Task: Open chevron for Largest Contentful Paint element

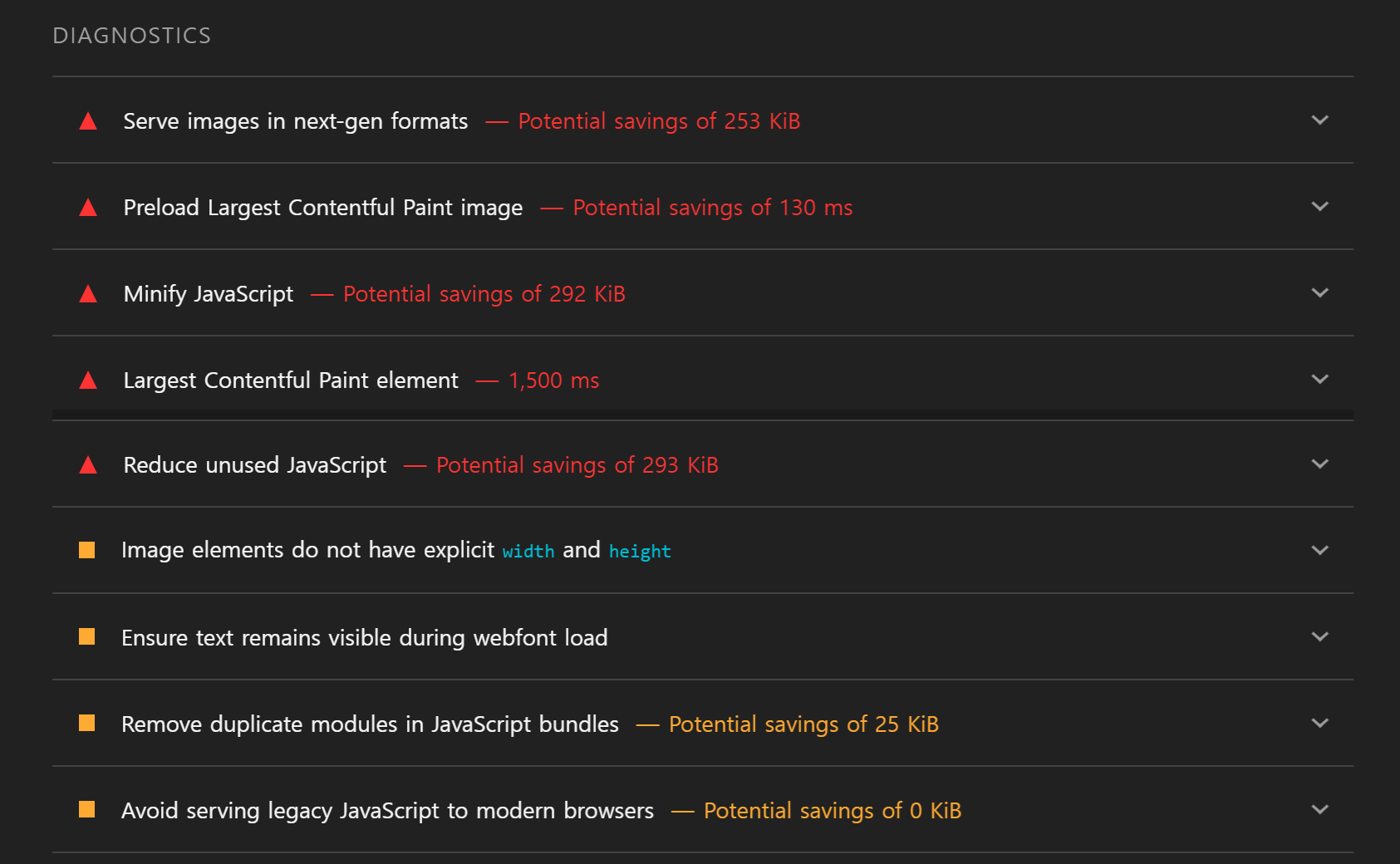Action: [1319, 380]
